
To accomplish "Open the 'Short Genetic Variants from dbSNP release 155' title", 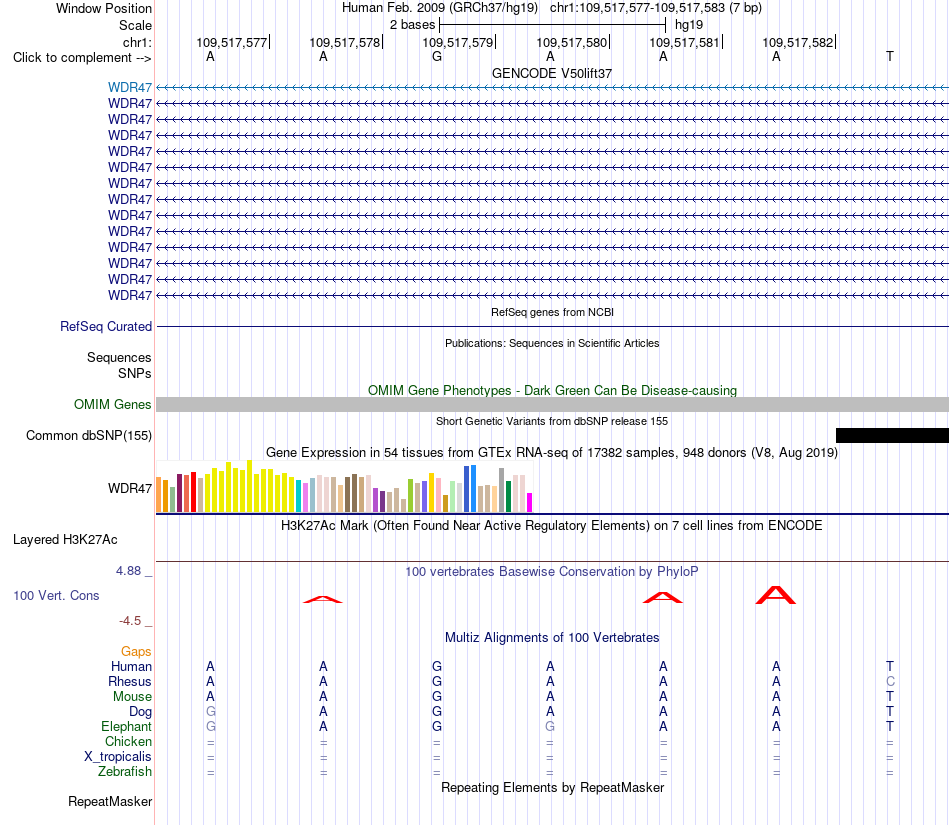I will (552, 421).
